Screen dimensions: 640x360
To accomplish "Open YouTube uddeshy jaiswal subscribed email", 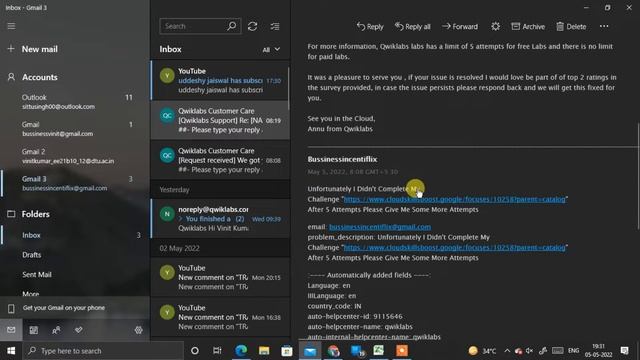I will tap(220, 80).
